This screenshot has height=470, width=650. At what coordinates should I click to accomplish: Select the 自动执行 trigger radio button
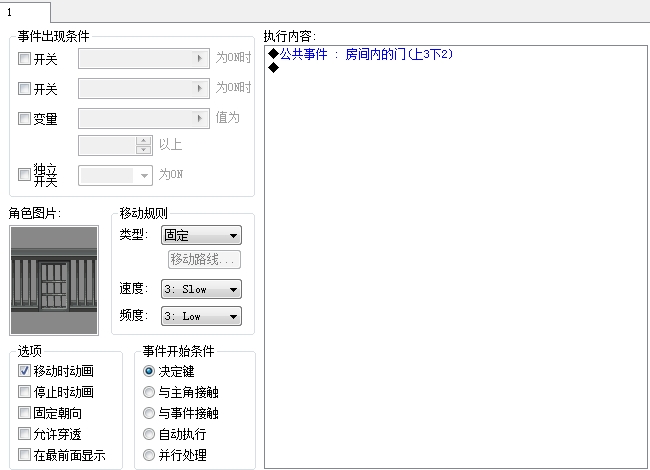click(149, 434)
